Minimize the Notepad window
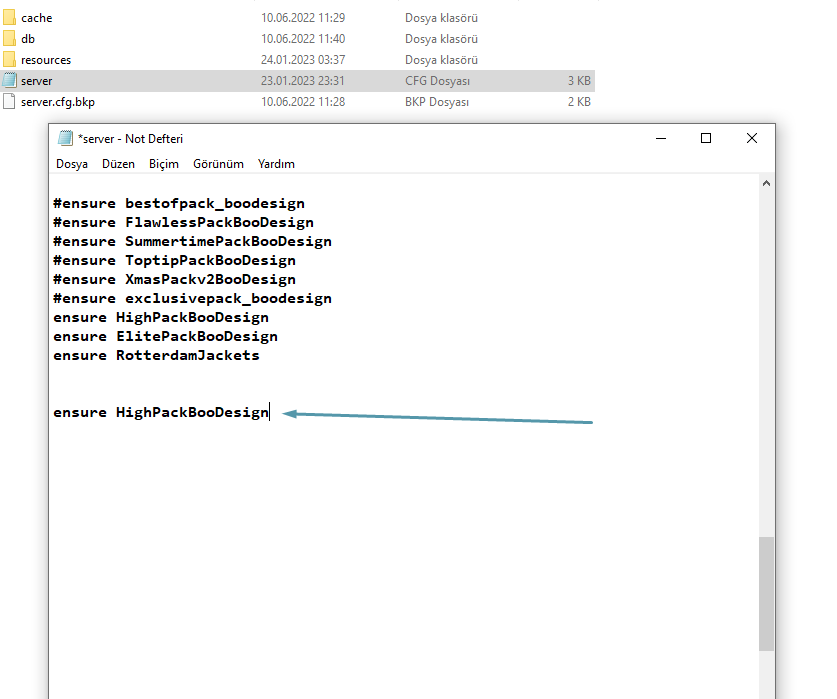This screenshot has height=699, width=837. 660,139
